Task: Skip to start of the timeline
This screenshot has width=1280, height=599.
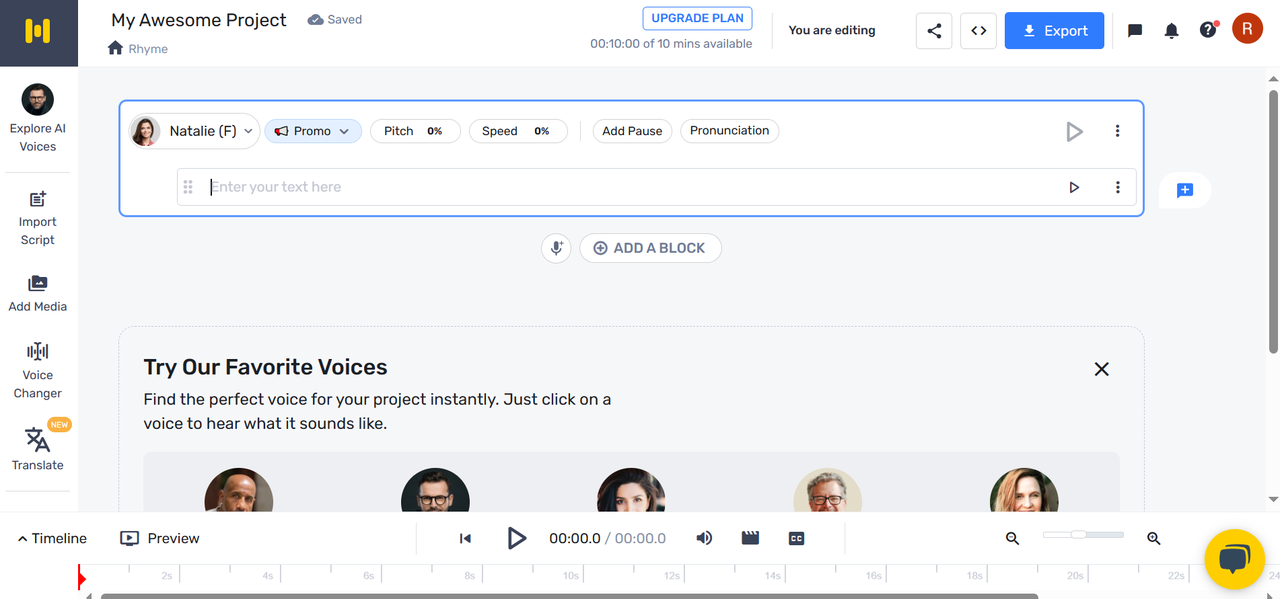Action: click(x=465, y=538)
